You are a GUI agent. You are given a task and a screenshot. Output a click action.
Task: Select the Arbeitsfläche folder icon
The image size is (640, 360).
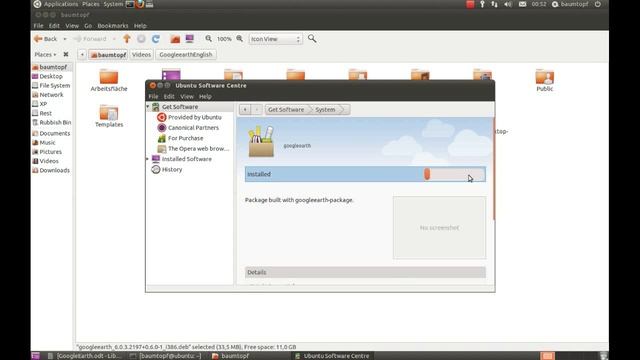coord(109,77)
